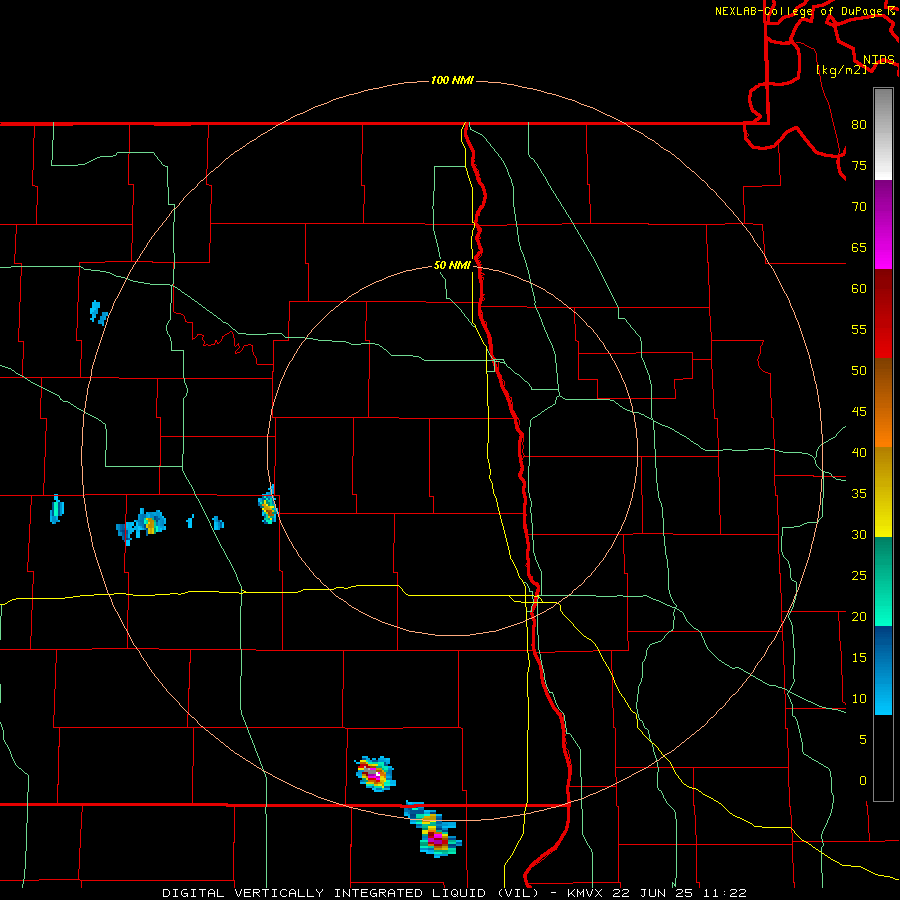
Task: Click the 25 value on the color scale
Action: tap(859, 576)
